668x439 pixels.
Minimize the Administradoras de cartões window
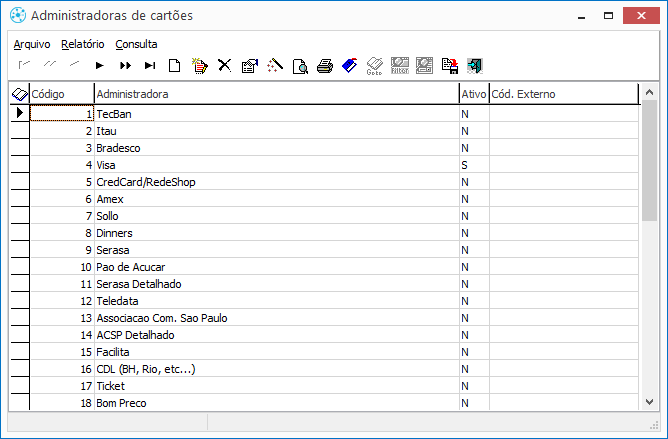click(x=582, y=16)
